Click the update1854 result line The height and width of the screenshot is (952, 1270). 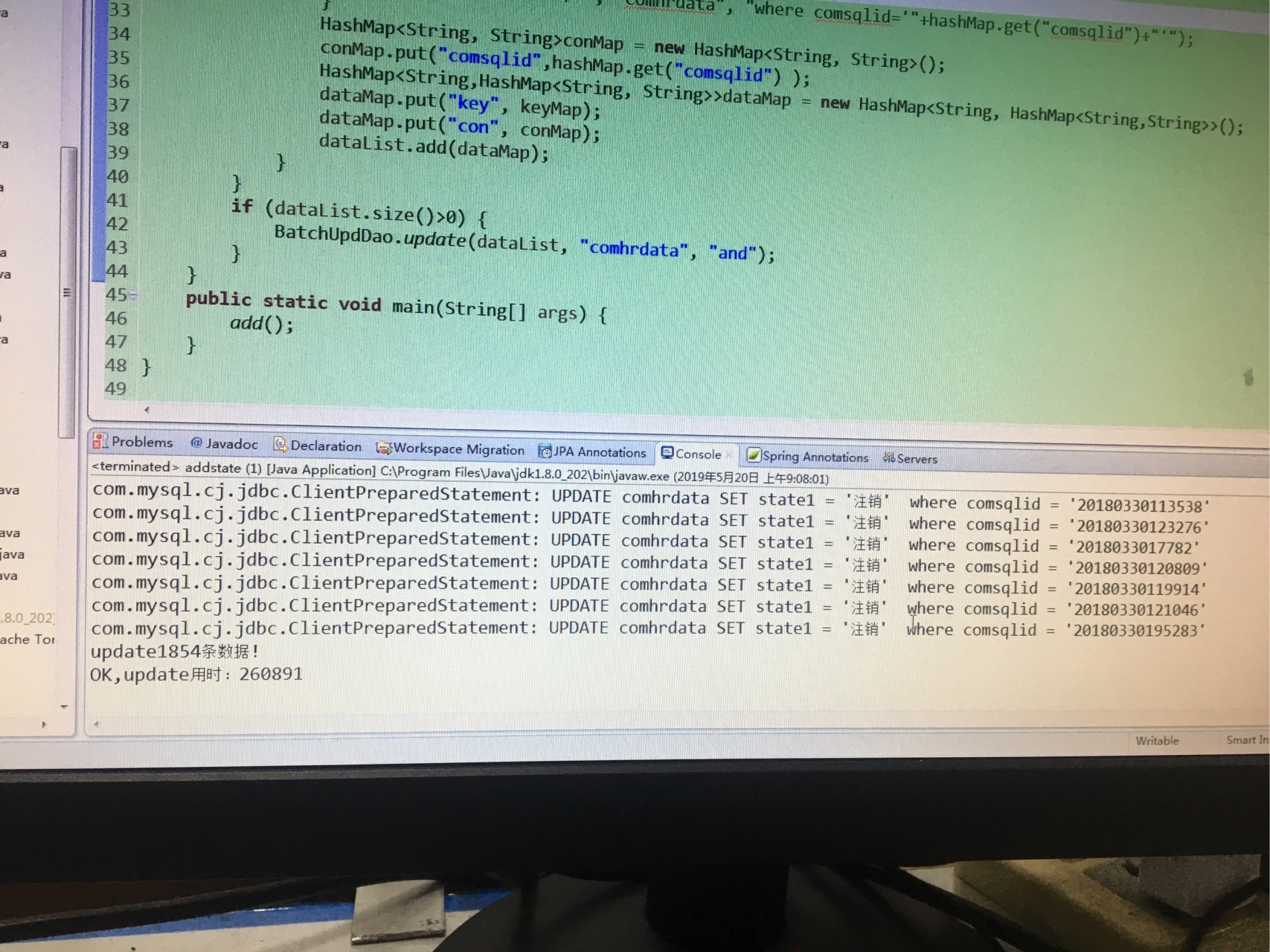pos(175,652)
